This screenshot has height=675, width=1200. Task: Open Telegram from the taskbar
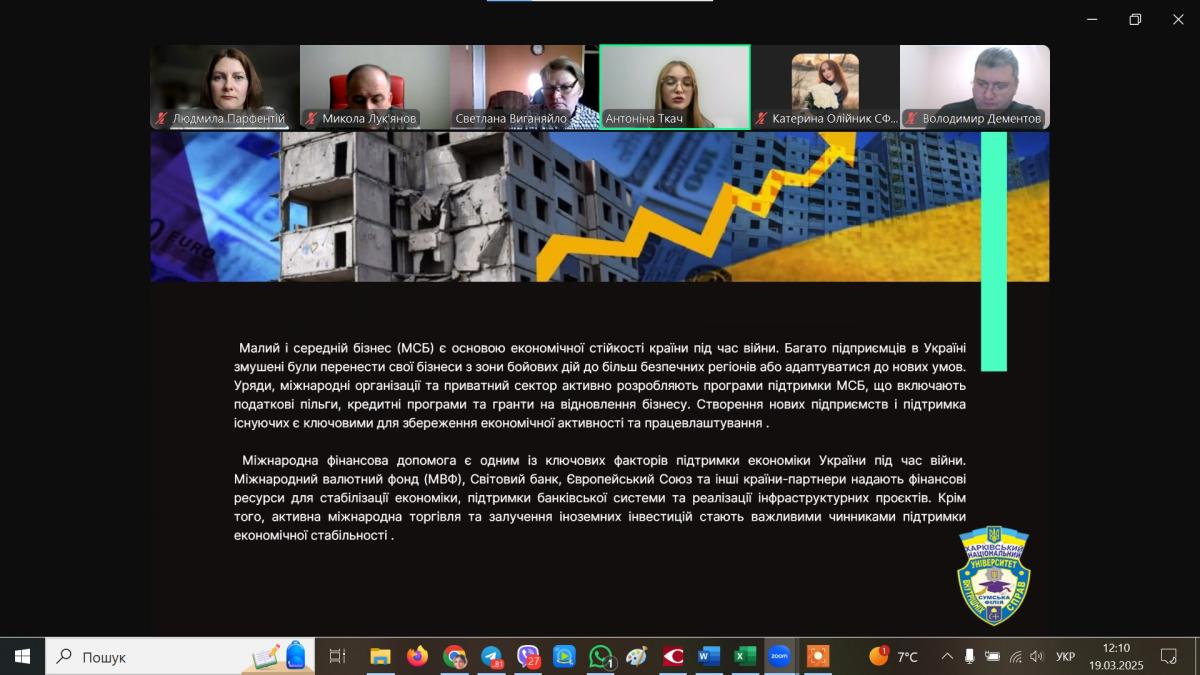491,656
